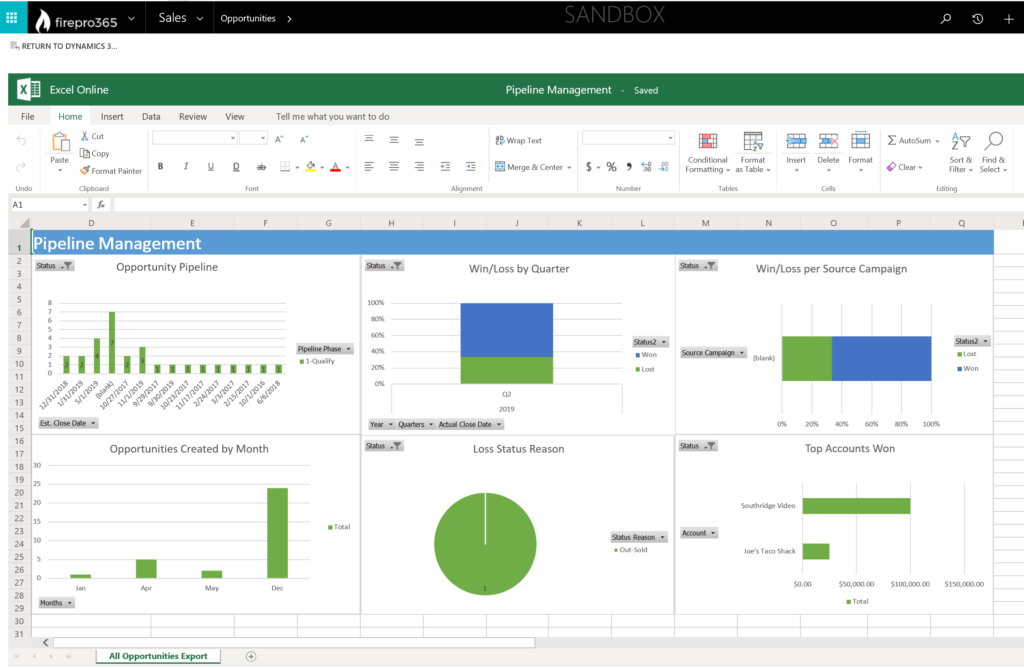Click the percent style number format
This screenshot has width=1024, height=668.
610,167
